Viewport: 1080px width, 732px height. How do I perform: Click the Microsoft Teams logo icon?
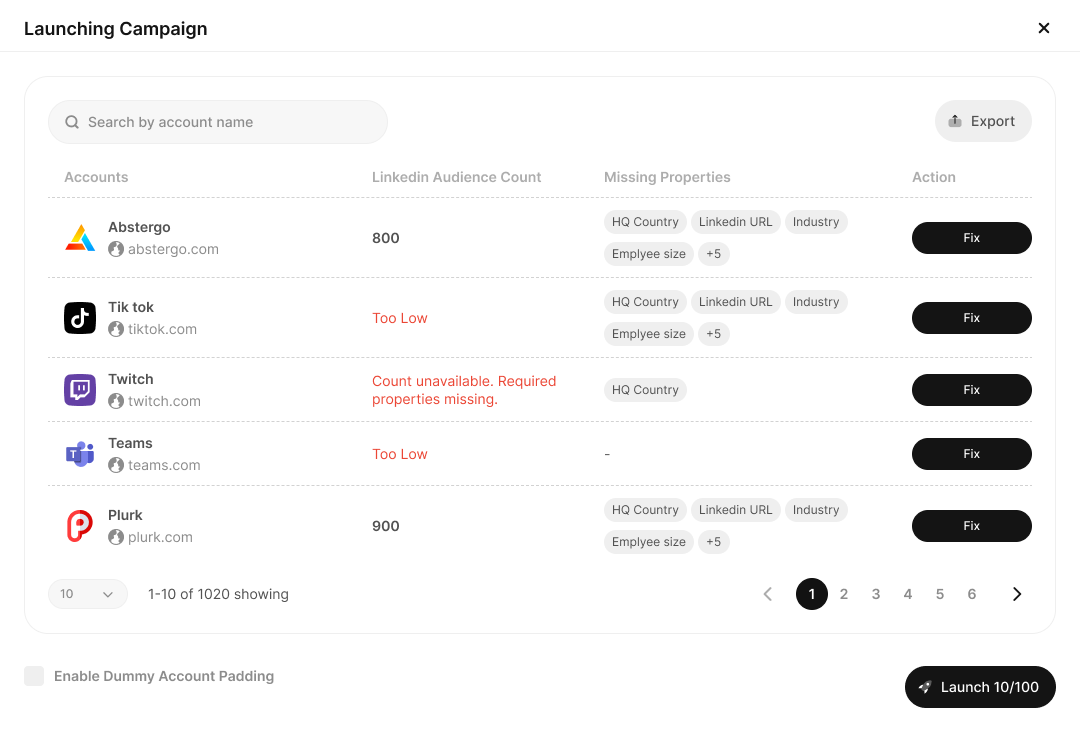80,454
